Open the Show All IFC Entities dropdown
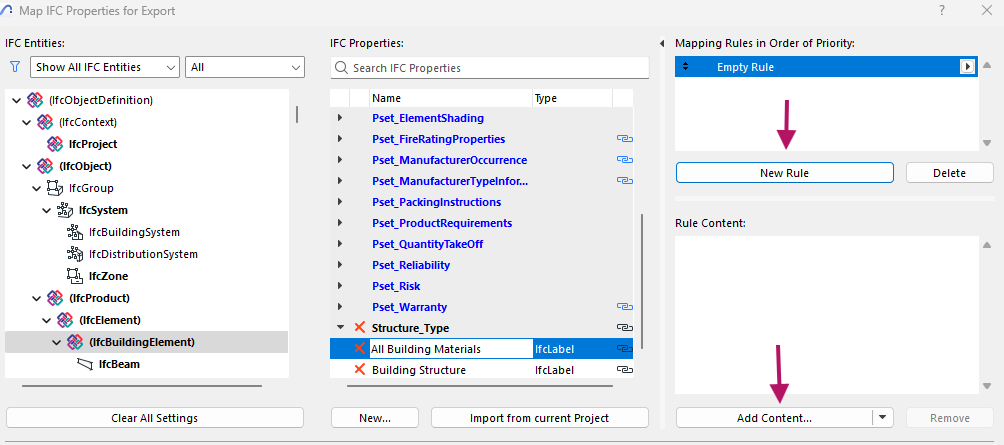Viewport: 1004px width, 445px height. tap(104, 67)
